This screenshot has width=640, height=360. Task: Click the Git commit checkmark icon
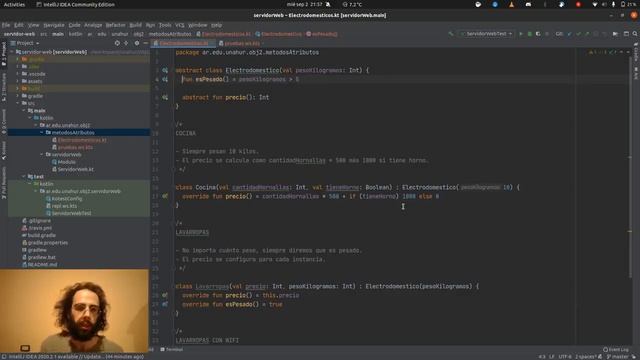click(x=578, y=34)
